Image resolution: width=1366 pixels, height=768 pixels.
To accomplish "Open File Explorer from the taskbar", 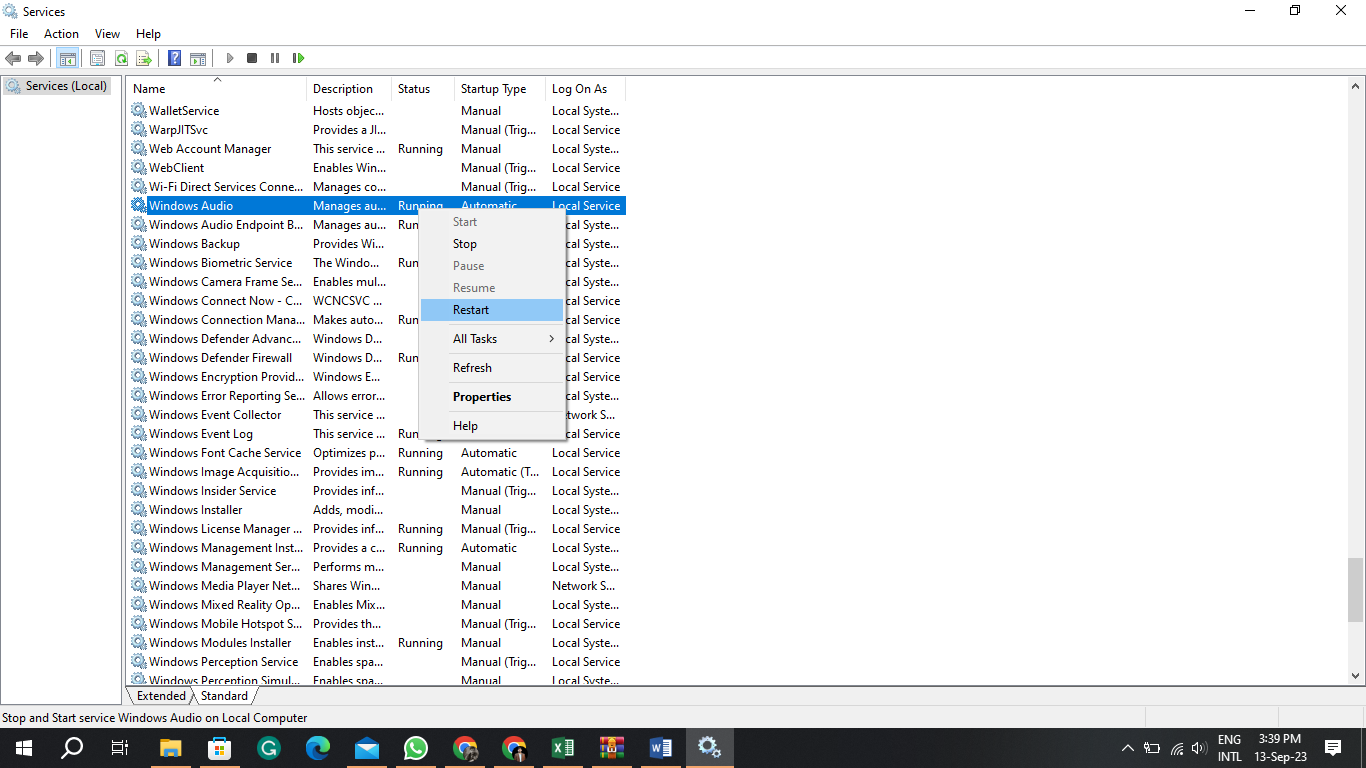I will pyautogui.click(x=170, y=748).
